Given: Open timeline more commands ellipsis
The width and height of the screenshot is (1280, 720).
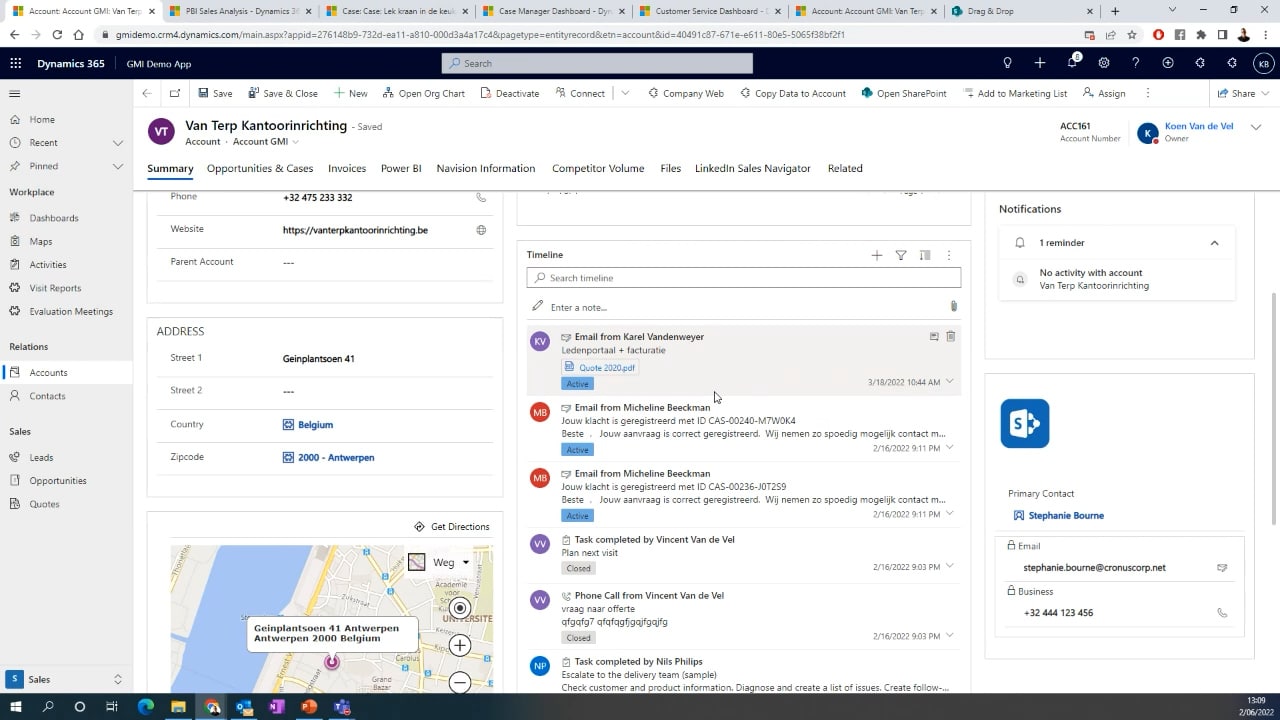Looking at the screenshot, I should pos(949,255).
